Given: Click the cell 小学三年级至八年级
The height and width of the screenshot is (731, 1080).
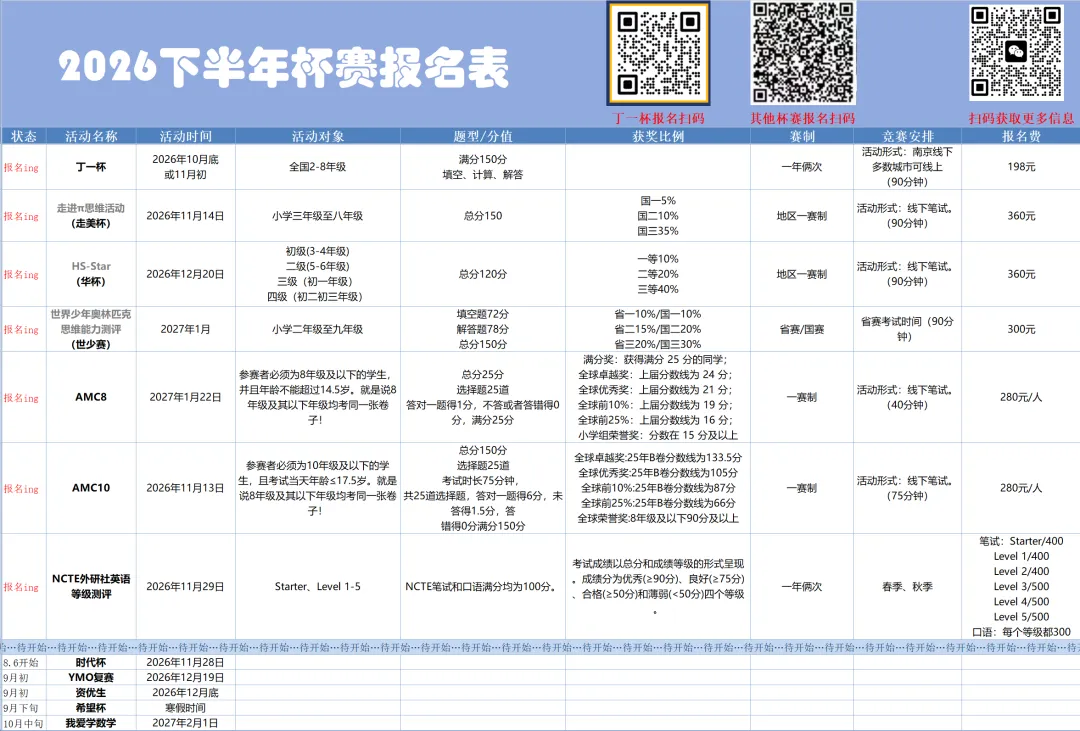Looking at the screenshot, I should tap(318, 216).
